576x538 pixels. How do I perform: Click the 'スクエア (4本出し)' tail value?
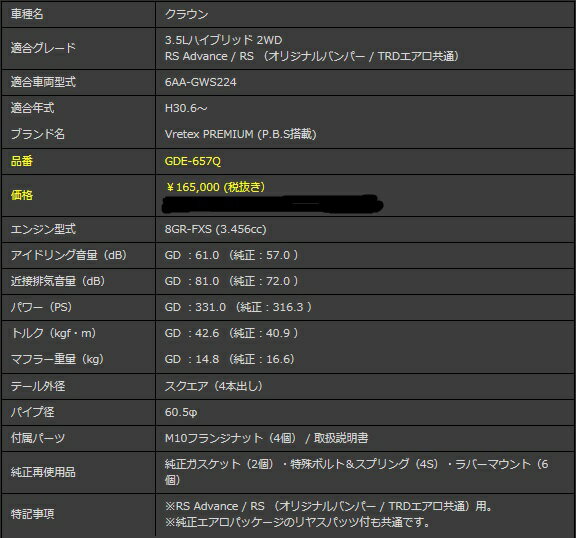point(214,386)
